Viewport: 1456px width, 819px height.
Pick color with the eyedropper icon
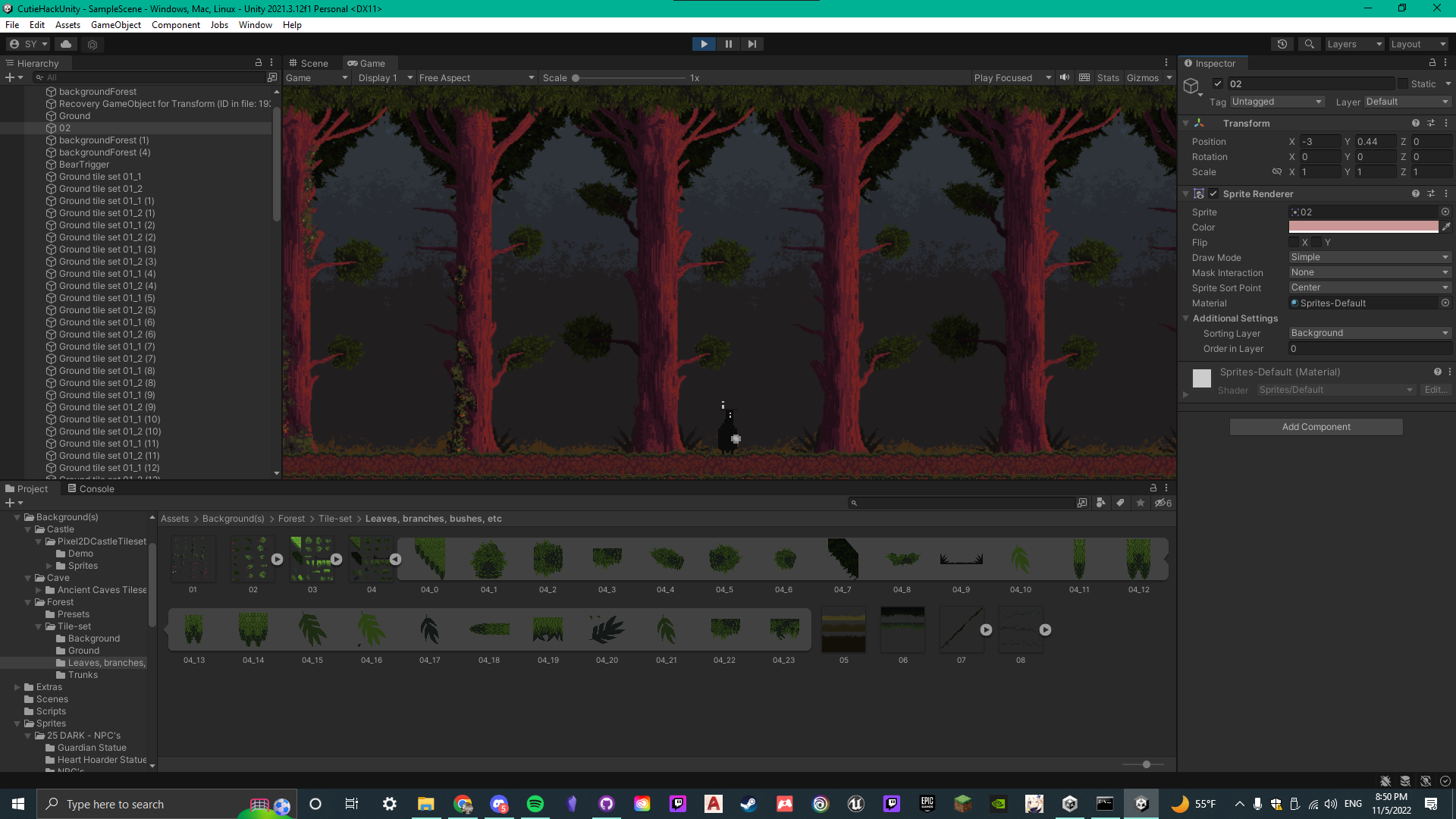1446,227
